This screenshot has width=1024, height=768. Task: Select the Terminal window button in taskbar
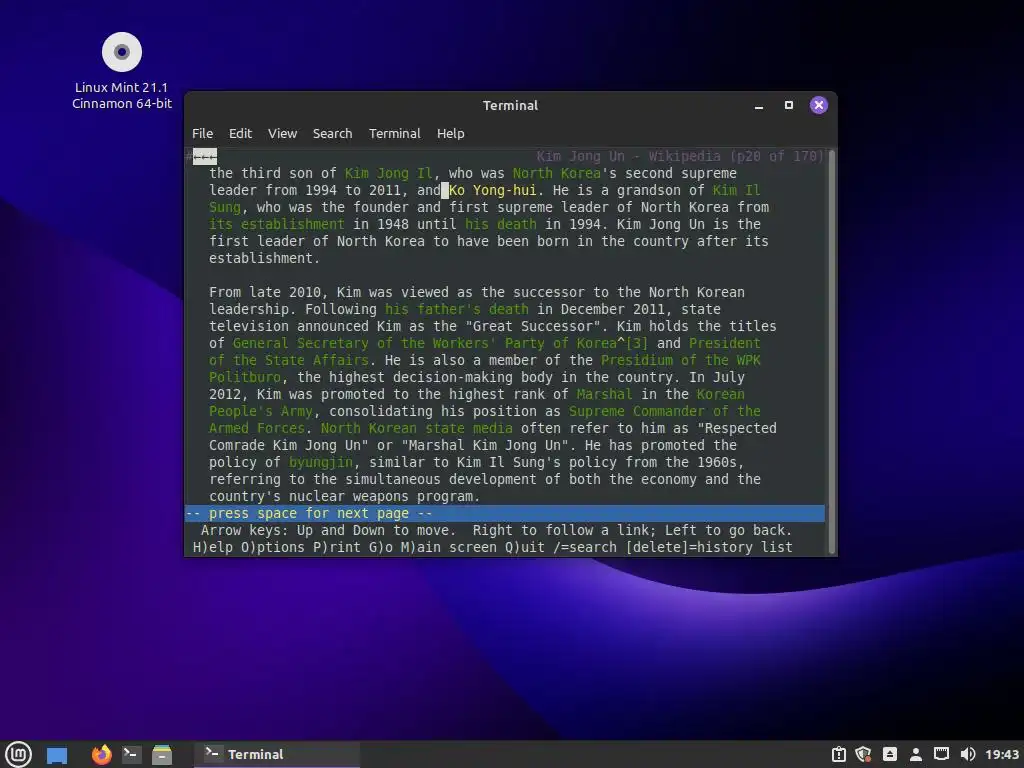tap(277, 754)
